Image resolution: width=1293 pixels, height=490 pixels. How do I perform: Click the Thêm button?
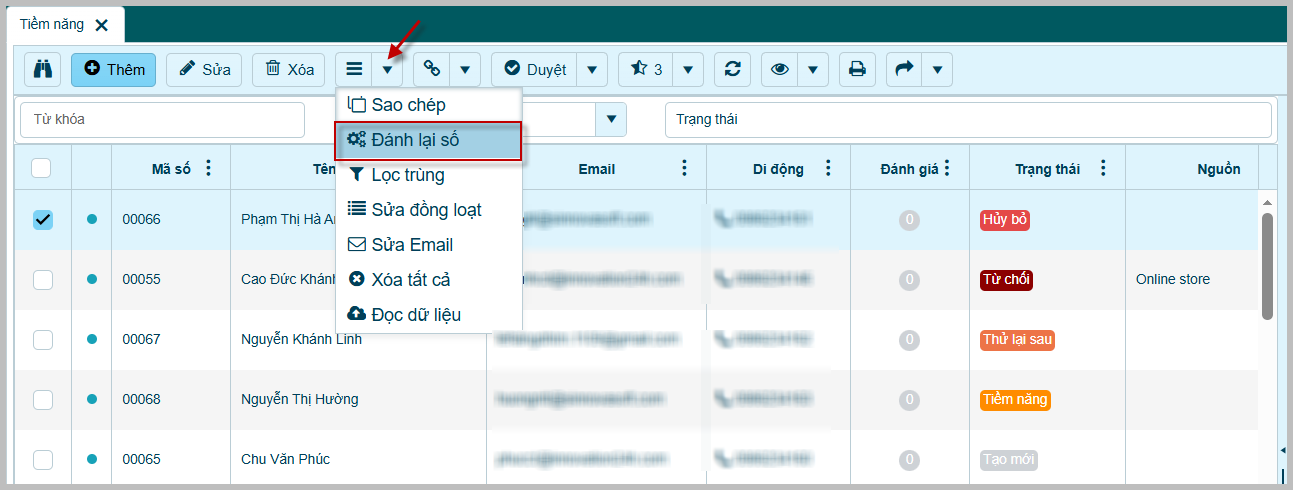click(x=113, y=69)
